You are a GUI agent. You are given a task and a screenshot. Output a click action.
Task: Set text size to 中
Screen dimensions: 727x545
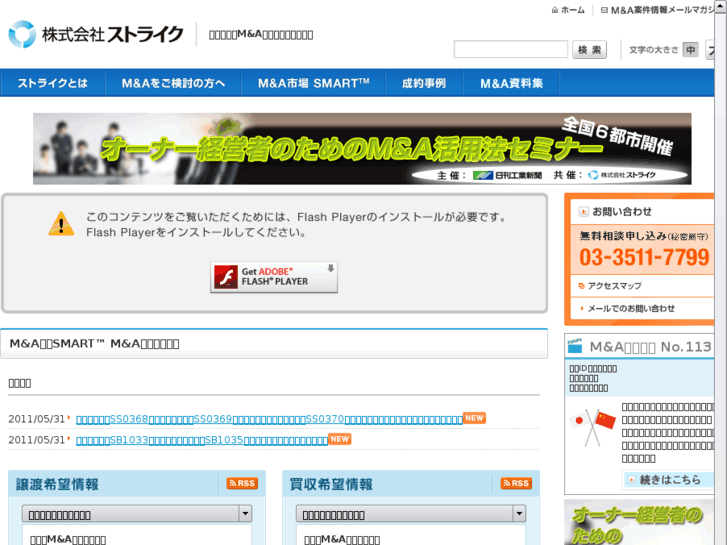click(x=690, y=50)
